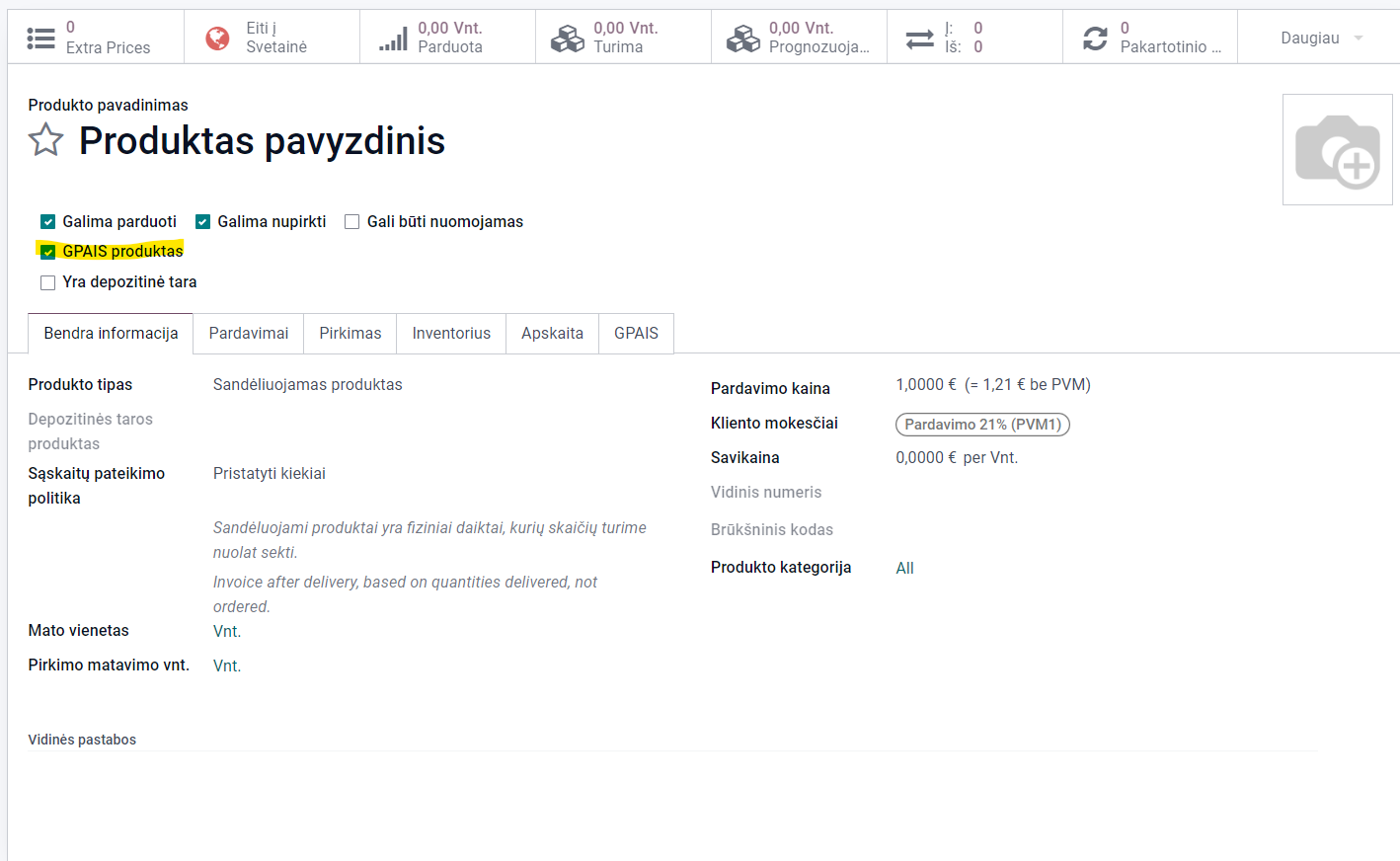Open the Prognozuoja... stat button
The width and height of the screenshot is (1400, 861).
click(800, 38)
